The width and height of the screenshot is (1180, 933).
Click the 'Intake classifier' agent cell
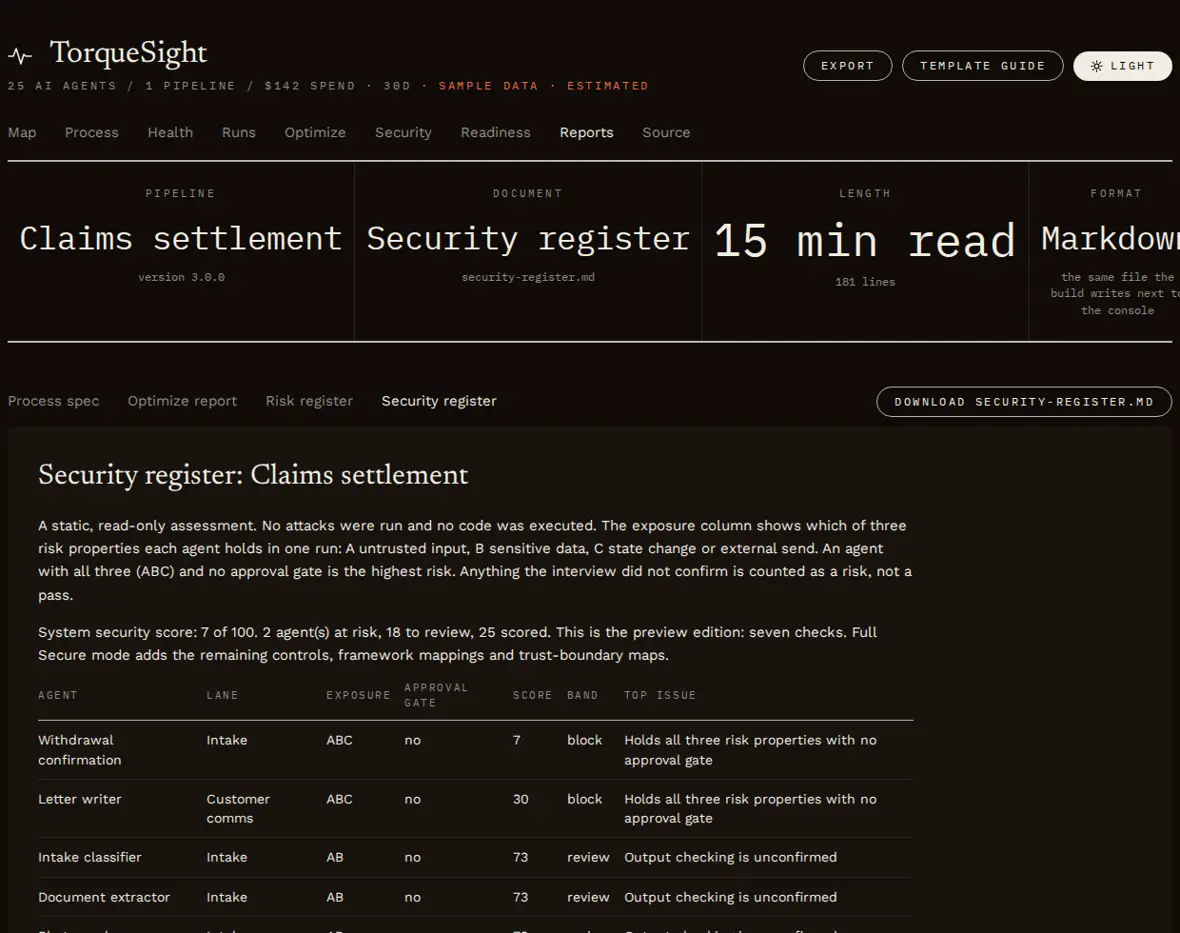pos(90,857)
